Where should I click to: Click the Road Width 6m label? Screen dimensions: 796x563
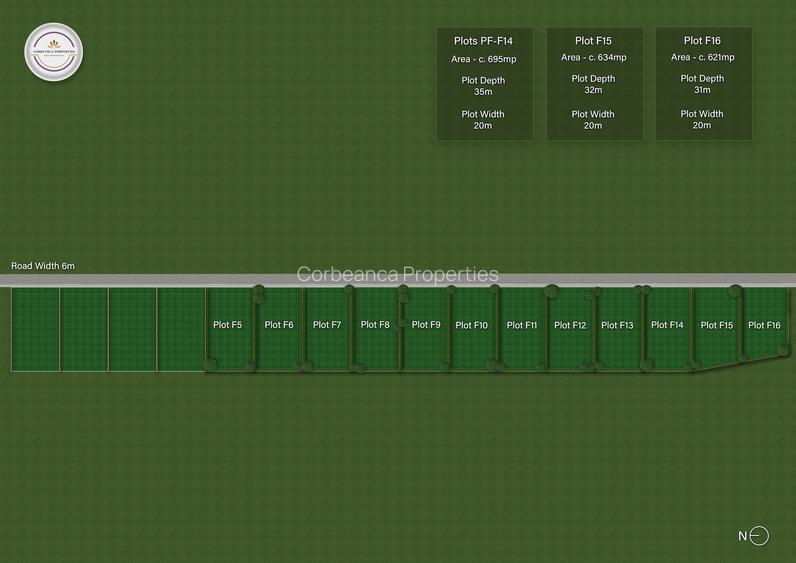pos(43,266)
